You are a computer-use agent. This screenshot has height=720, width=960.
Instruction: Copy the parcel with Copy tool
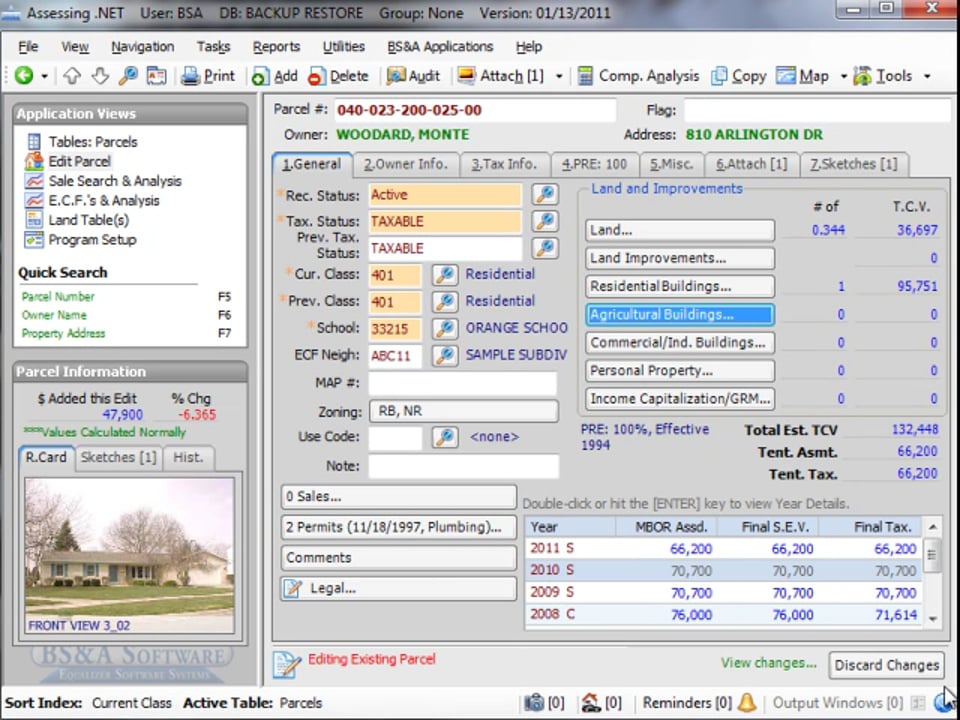coord(738,76)
